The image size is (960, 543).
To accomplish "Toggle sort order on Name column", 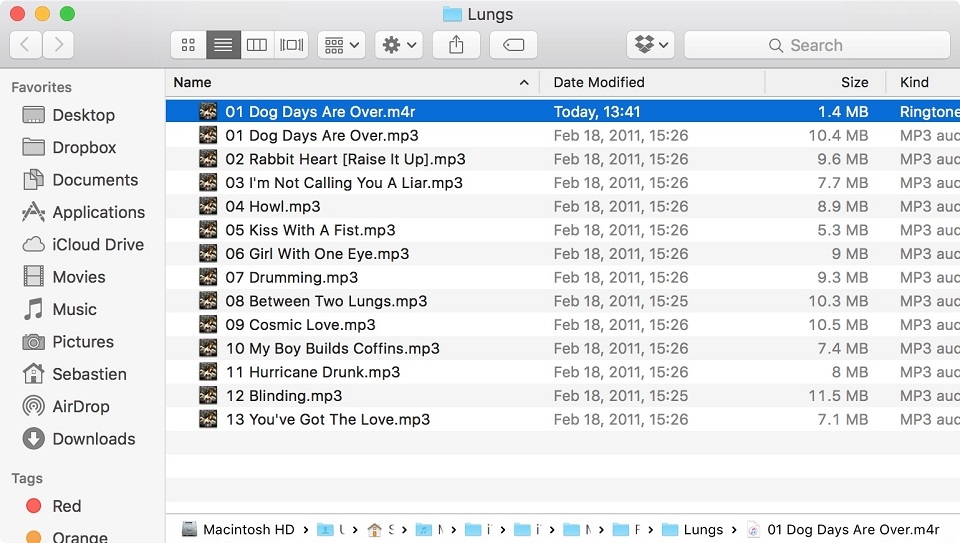I will (352, 82).
